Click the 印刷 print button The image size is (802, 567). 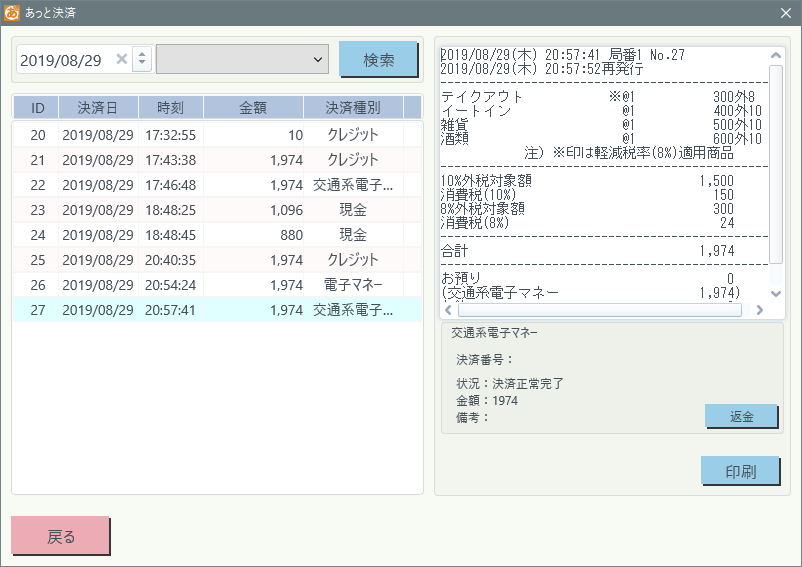click(741, 471)
